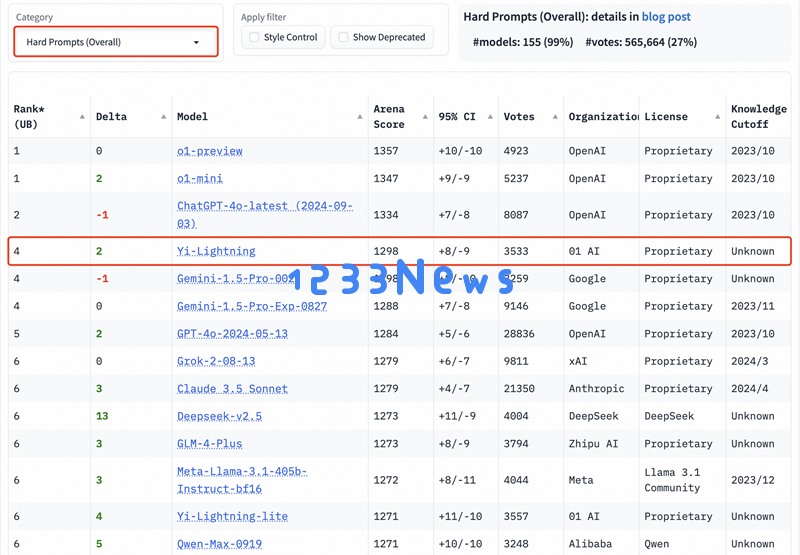Sort by the Votes column arrow

[x=555, y=117]
